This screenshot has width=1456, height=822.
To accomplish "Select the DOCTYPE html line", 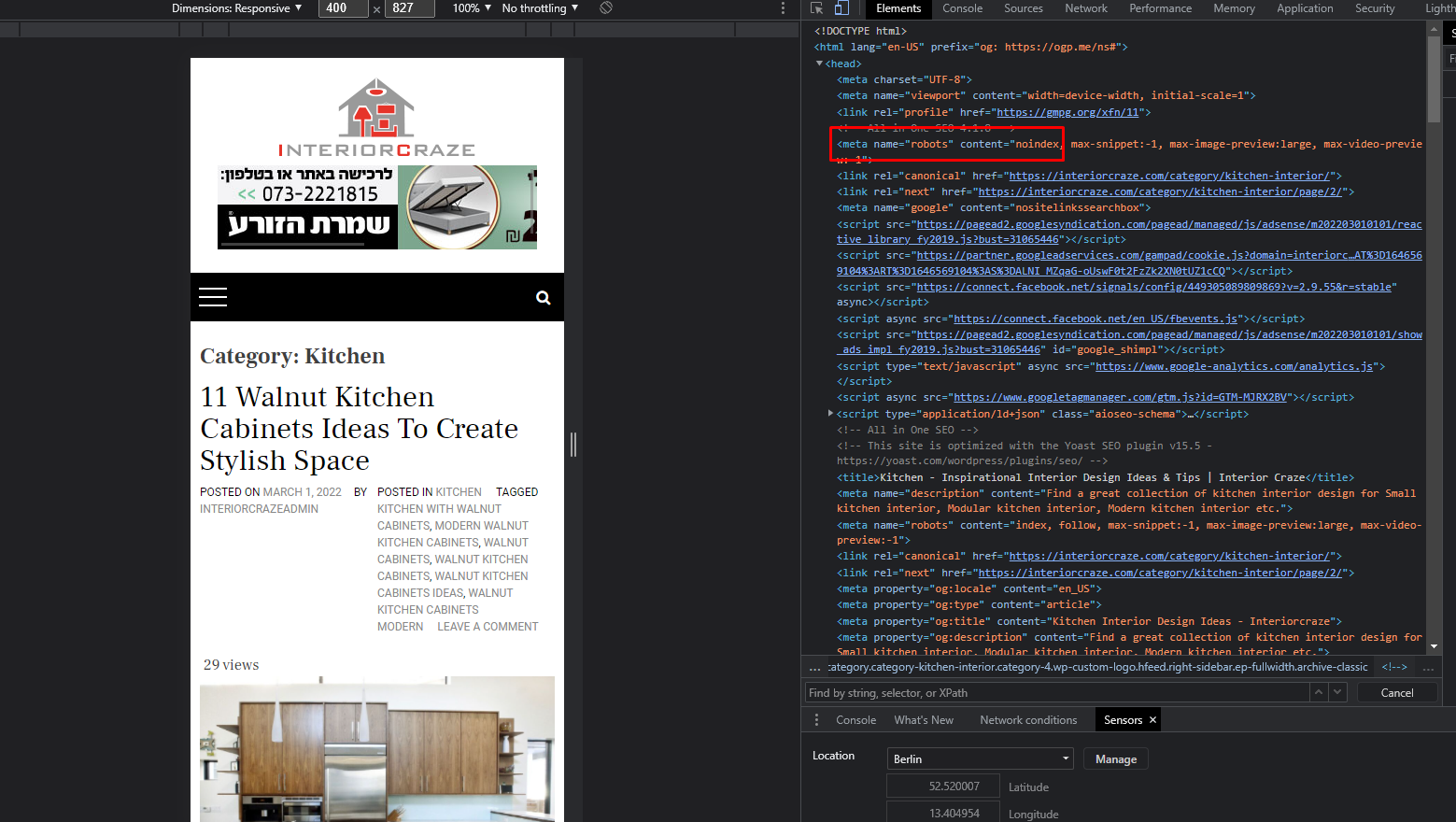I will [x=860, y=31].
